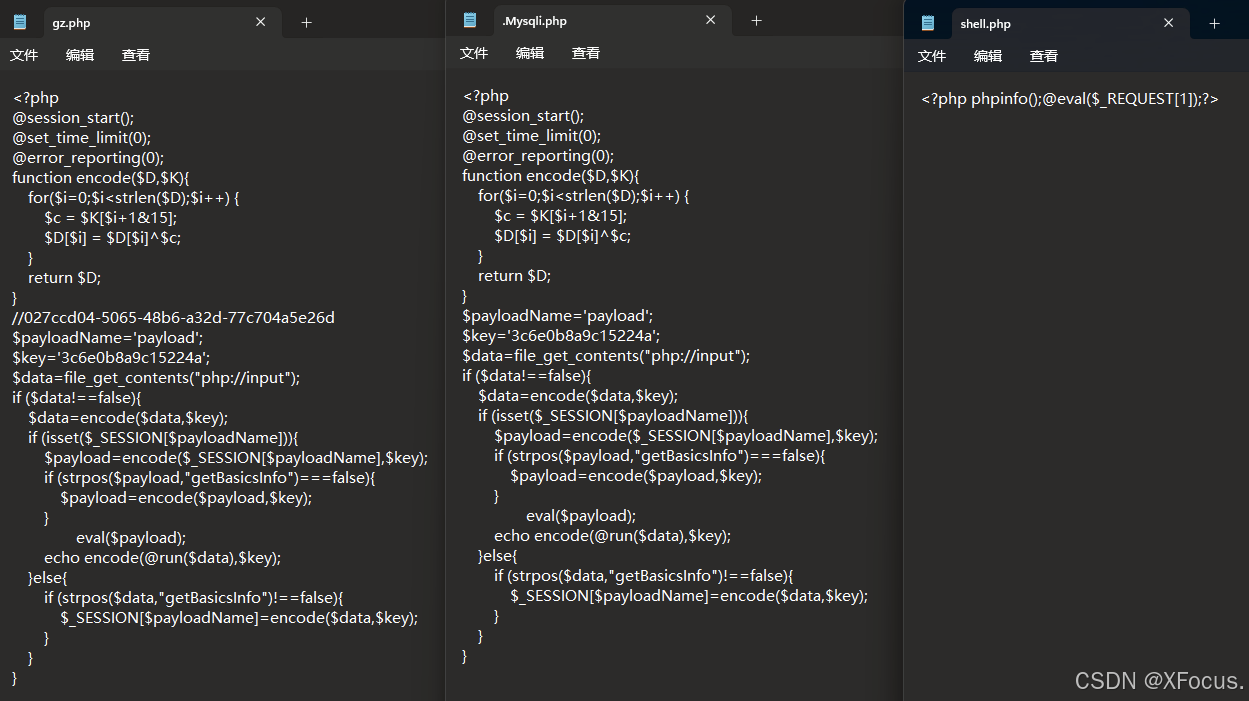Image resolution: width=1249 pixels, height=701 pixels.
Task: Click file_get_contents line in .Mysqli.php
Action: pos(606,356)
